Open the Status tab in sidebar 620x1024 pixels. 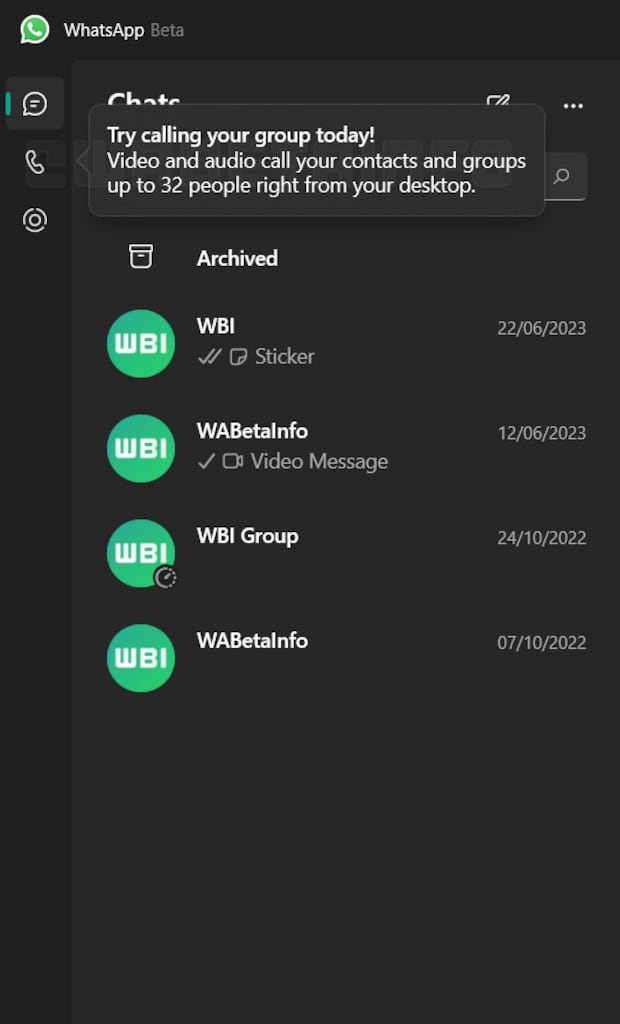pyautogui.click(x=35, y=220)
